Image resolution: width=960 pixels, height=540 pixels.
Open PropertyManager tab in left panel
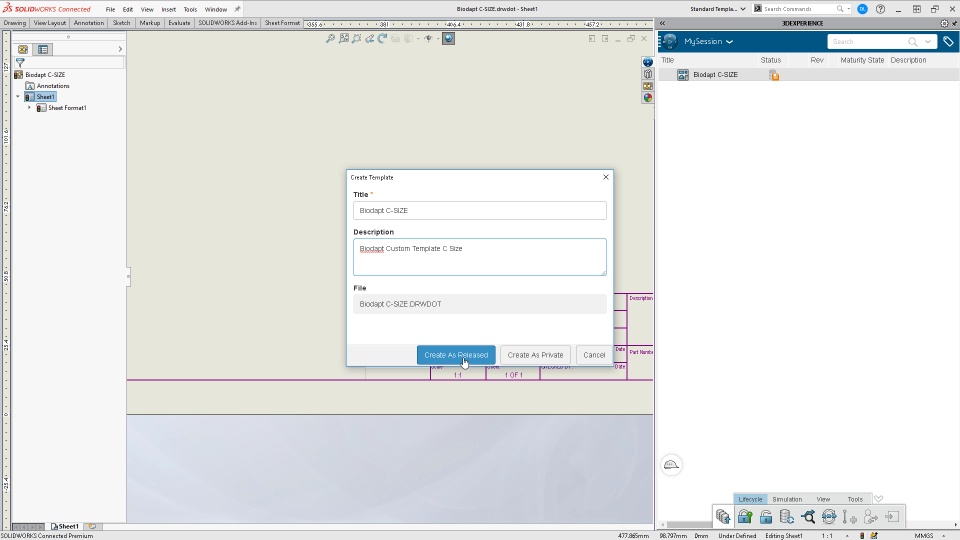43,50
